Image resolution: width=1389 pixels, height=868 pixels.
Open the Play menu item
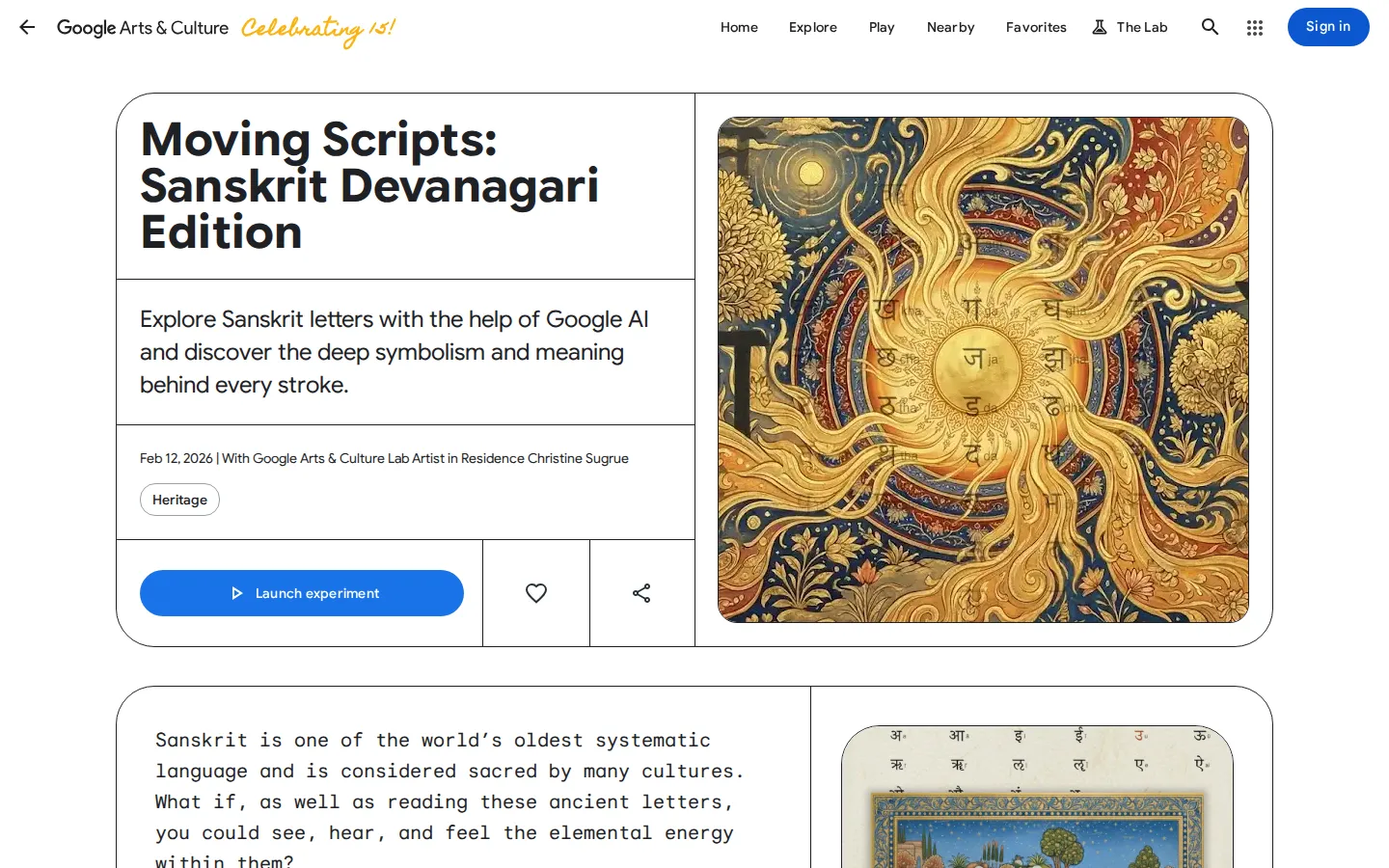click(882, 27)
